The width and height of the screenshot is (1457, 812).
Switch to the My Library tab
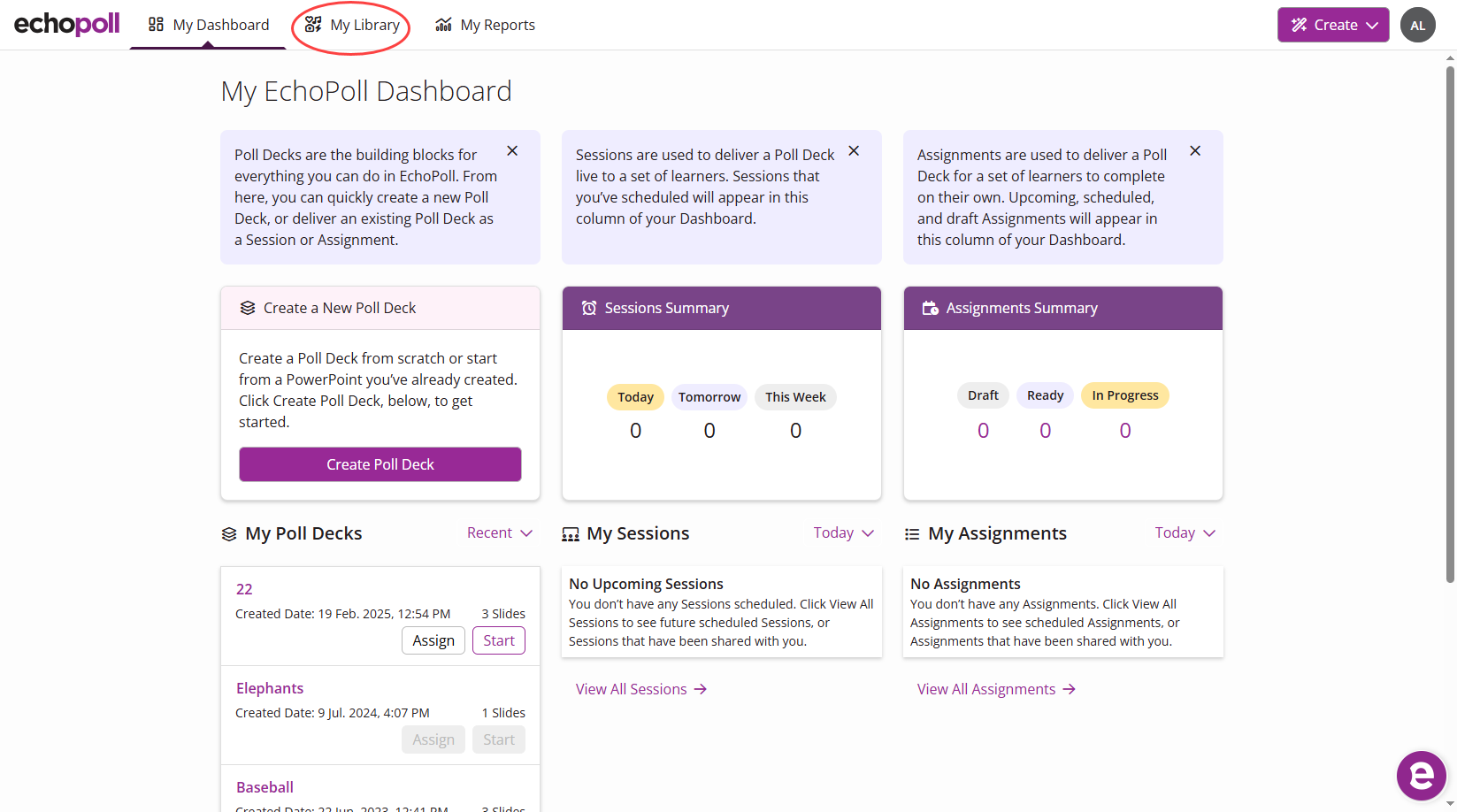click(x=352, y=25)
